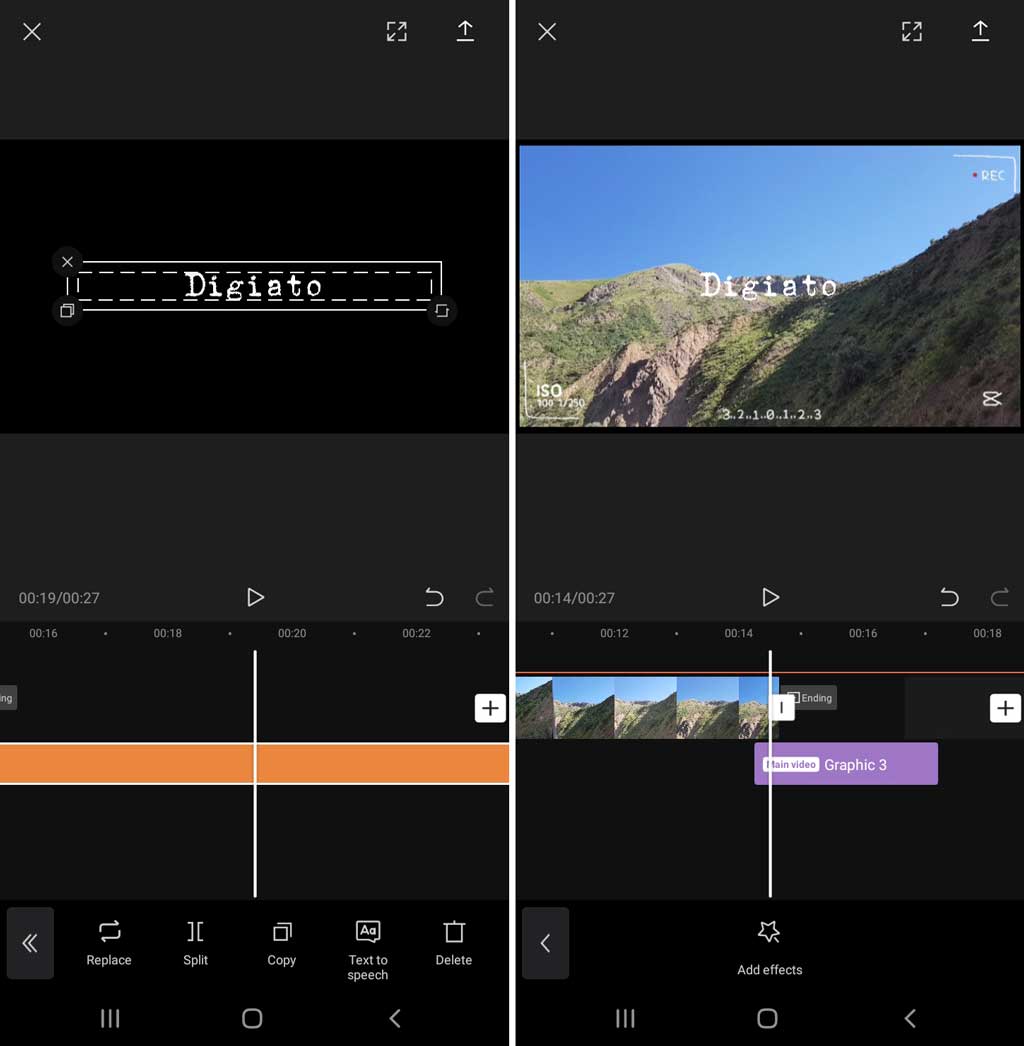The width and height of the screenshot is (1024, 1046).
Task: Tap the transition button between clips
Action: [x=782, y=708]
